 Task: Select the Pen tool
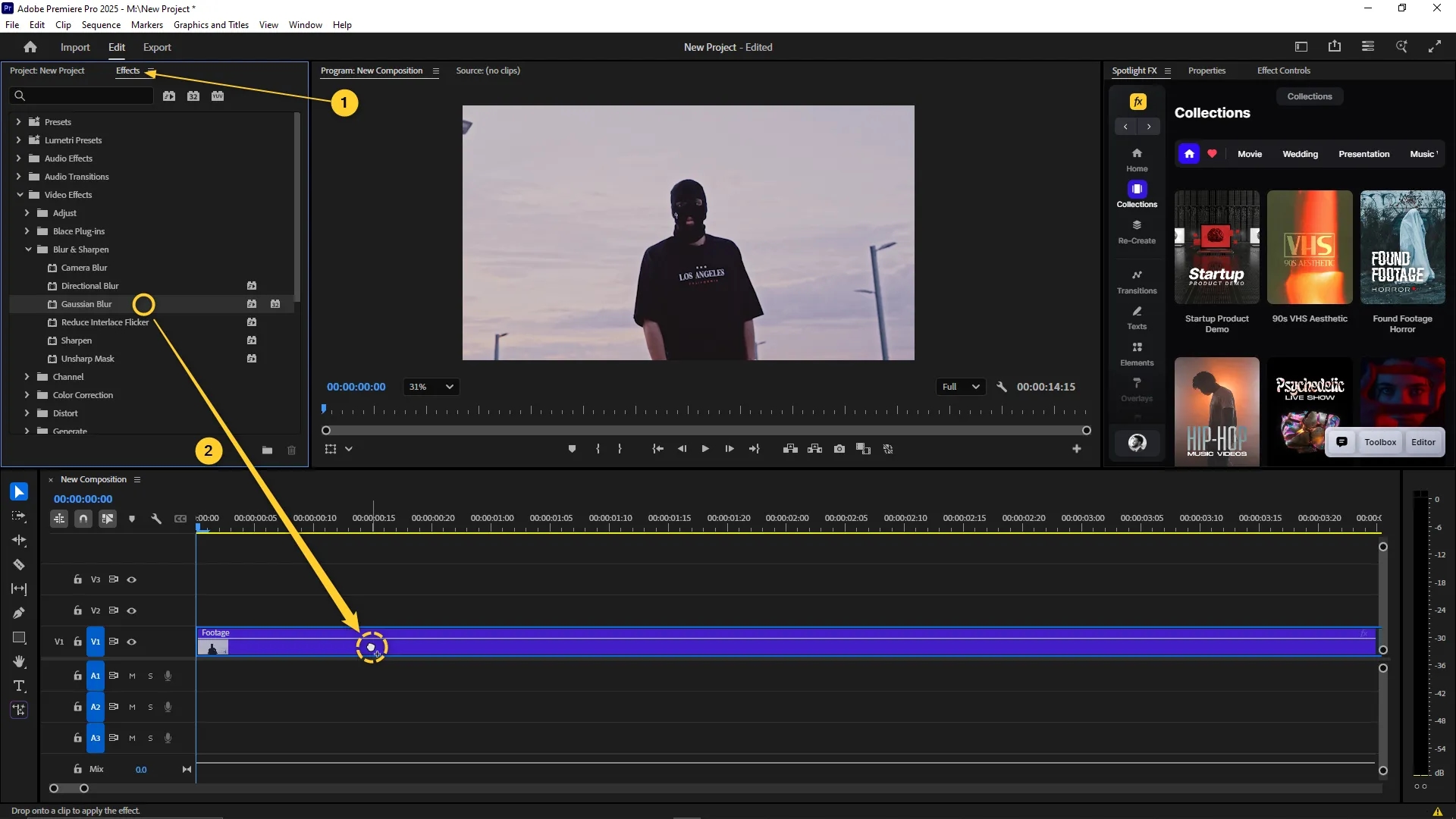click(x=19, y=613)
